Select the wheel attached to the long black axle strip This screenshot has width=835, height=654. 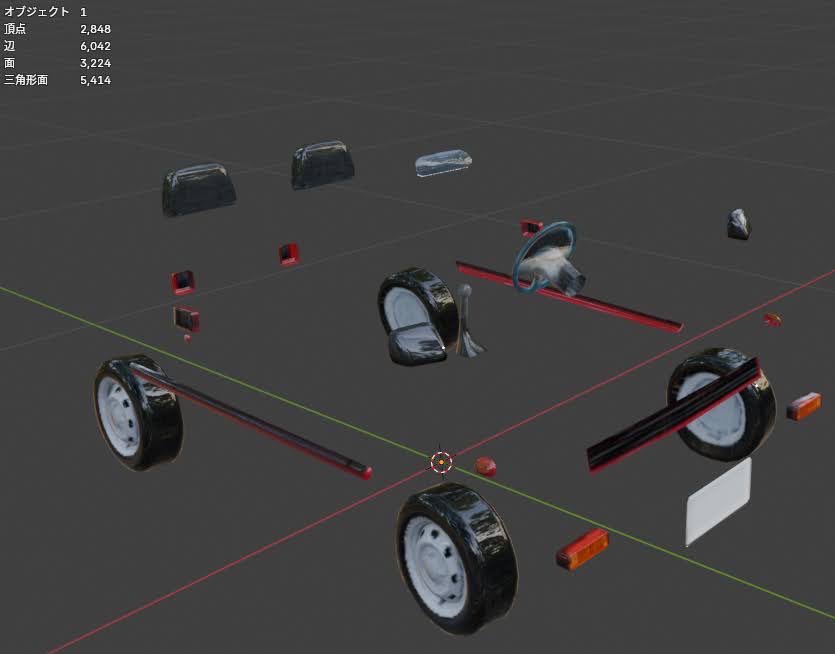click(x=138, y=412)
